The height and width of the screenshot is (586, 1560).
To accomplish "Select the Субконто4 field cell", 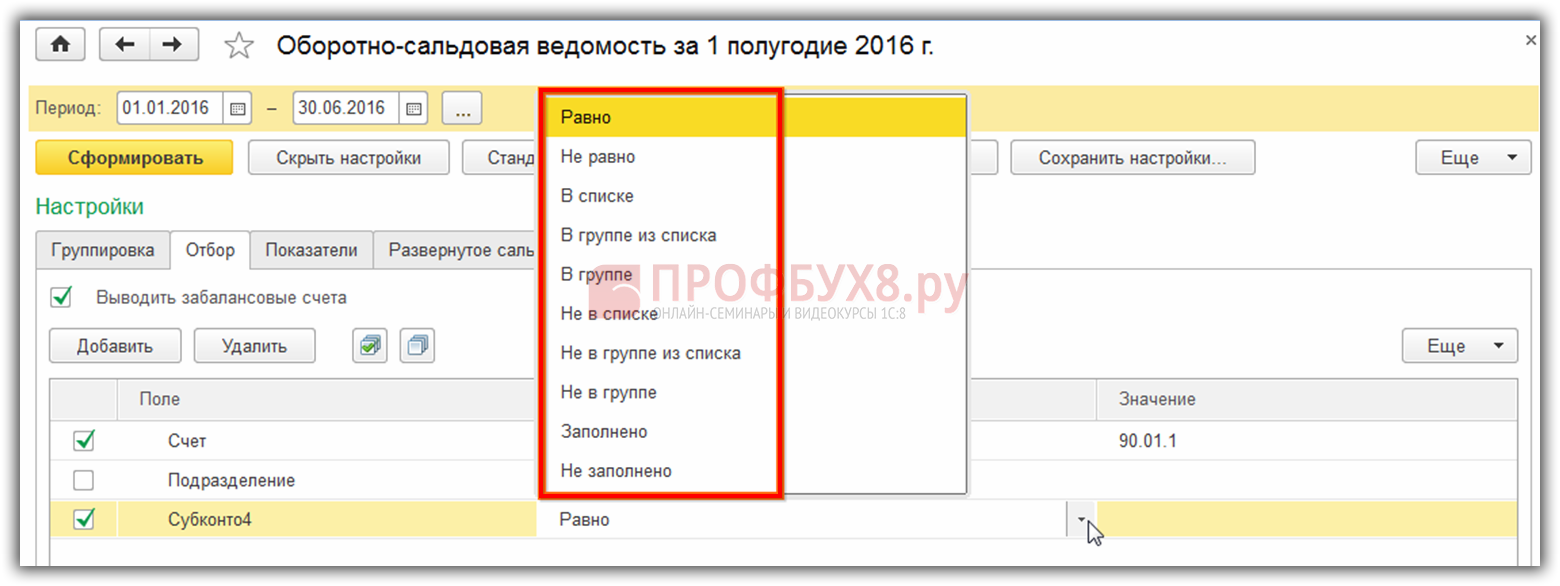I will tap(326, 520).
